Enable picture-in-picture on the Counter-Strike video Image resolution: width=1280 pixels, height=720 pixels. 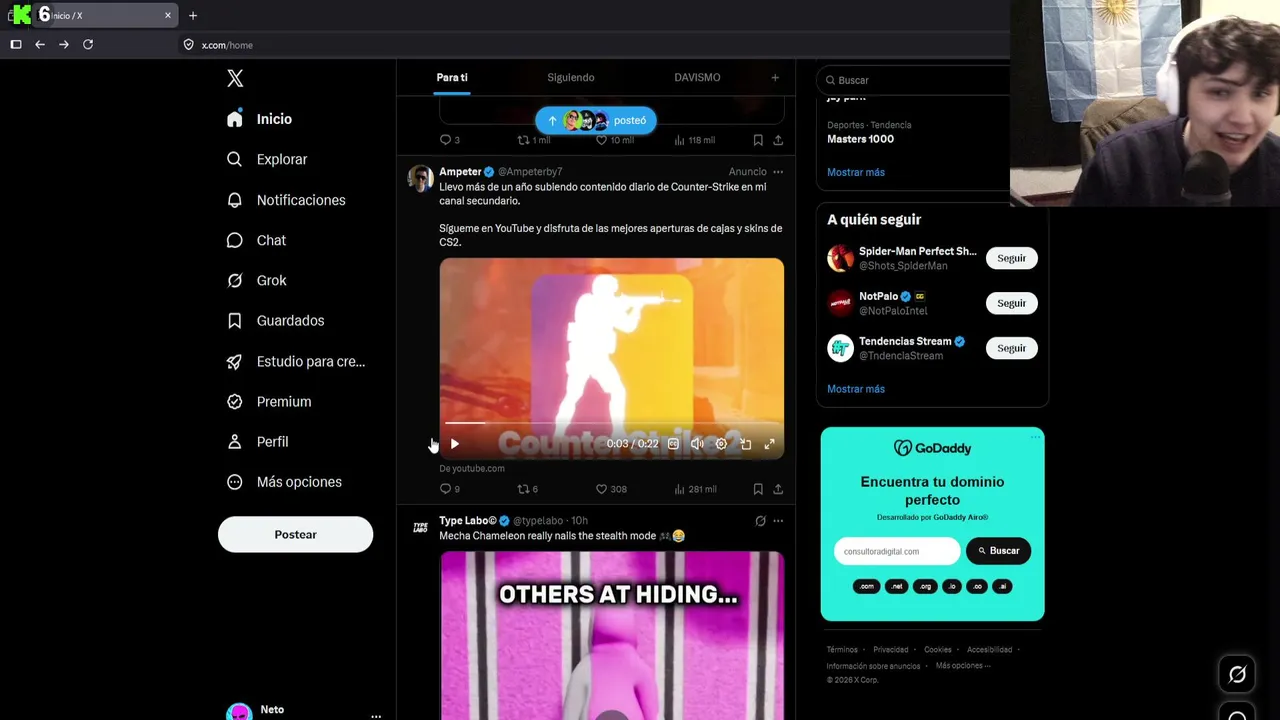745,444
